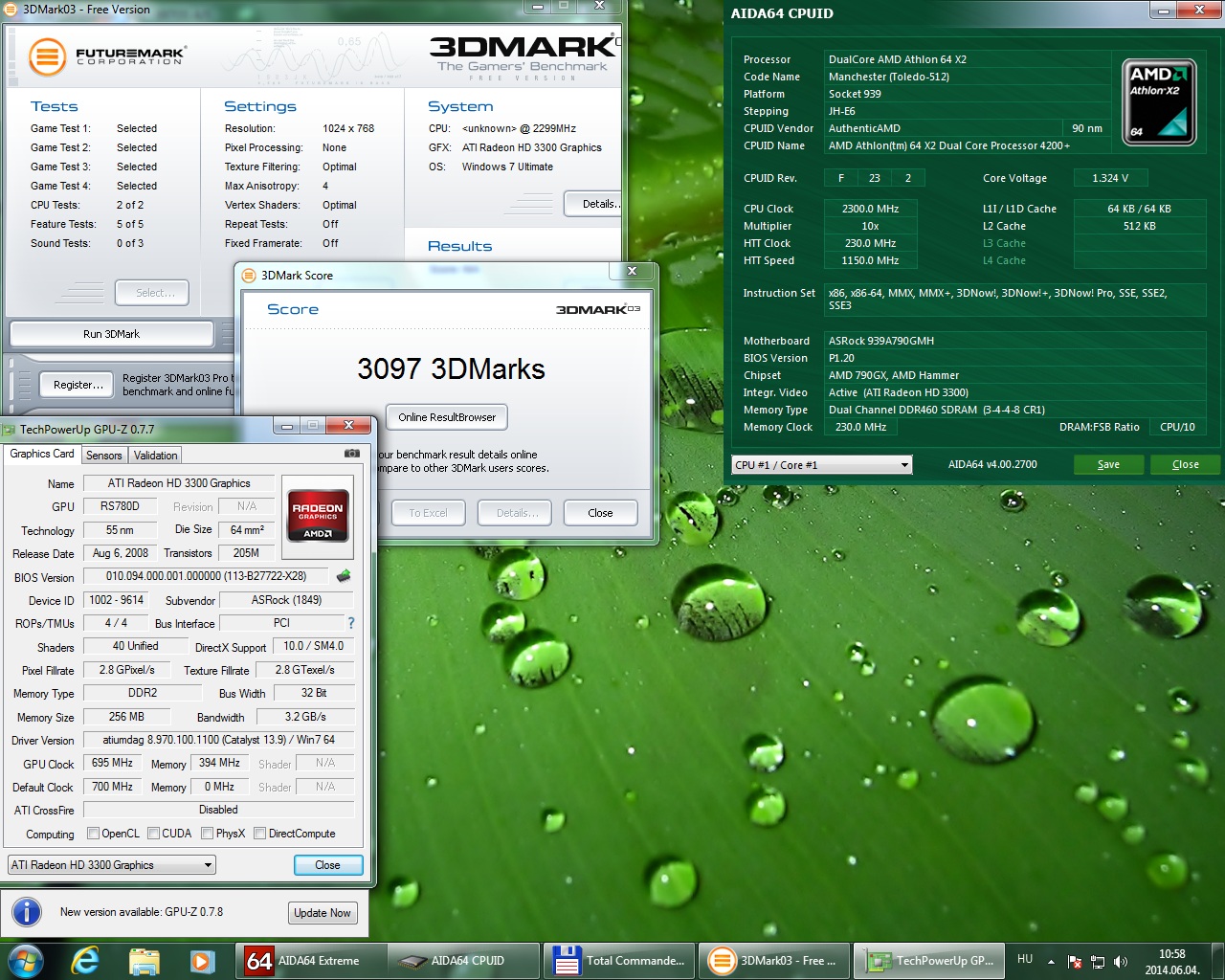Open Windows Explorer folder taskbar icon
This screenshot has width=1225, height=980.
[x=144, y=960]
